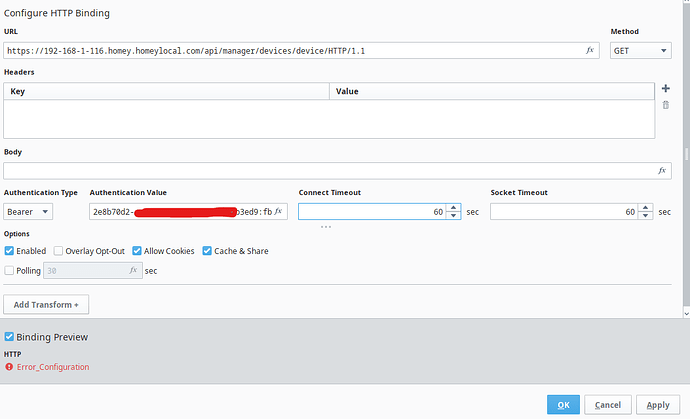Click the scroll down arrow on right scrollbar
Viewport: 690px width, 419px height.
[686, 314]
